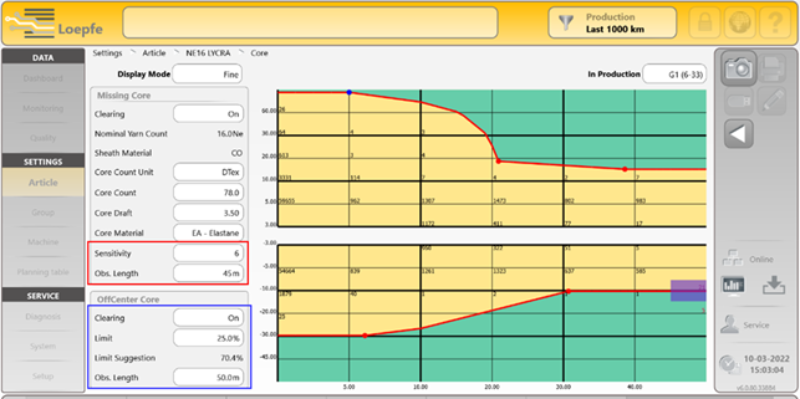This screenshot has height=399, width=800.
Task: Click the 1323 cell in lower chart
Action: coord(499,271)
